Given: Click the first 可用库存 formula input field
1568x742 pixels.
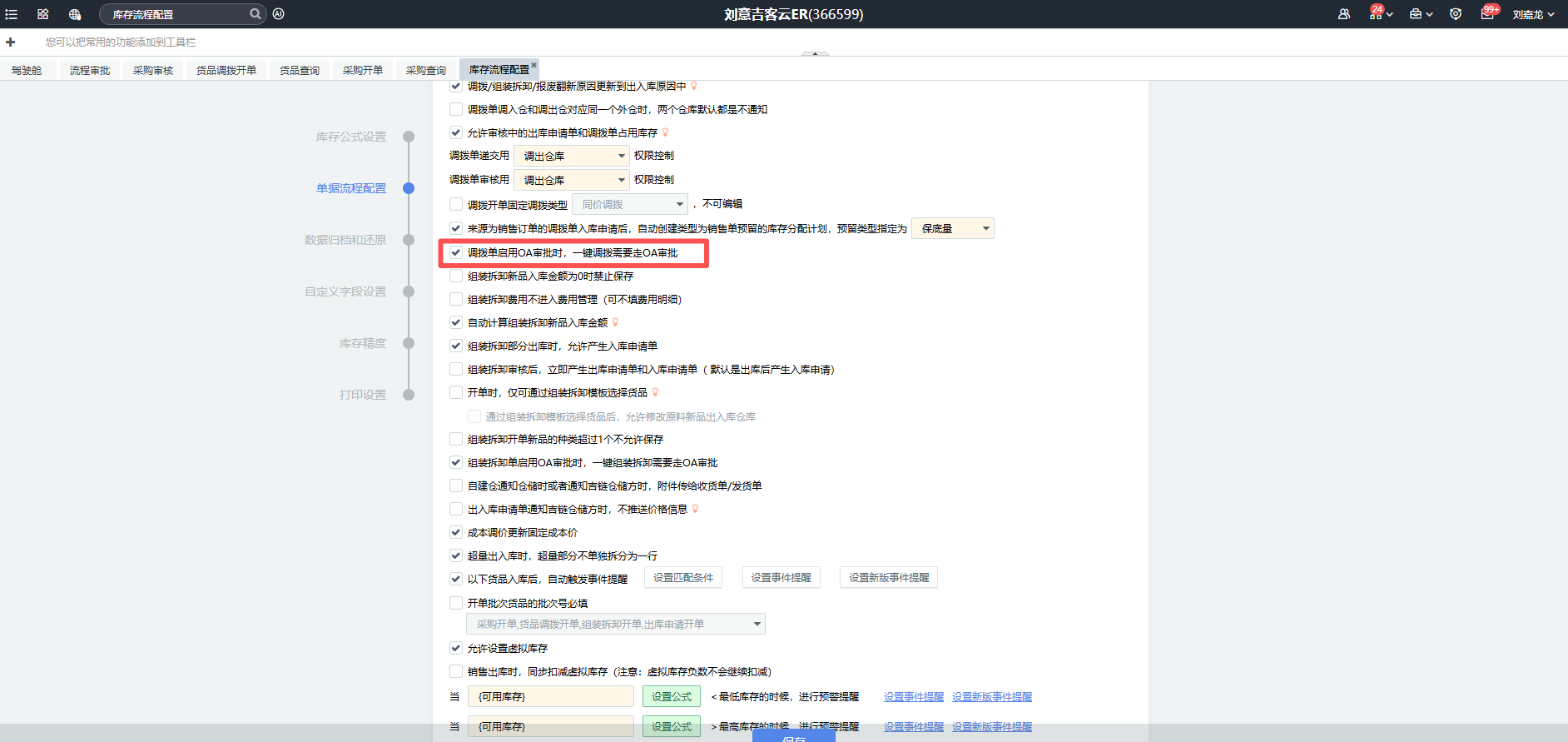Looking at the screenshot, I should click(x=550, y=697).
